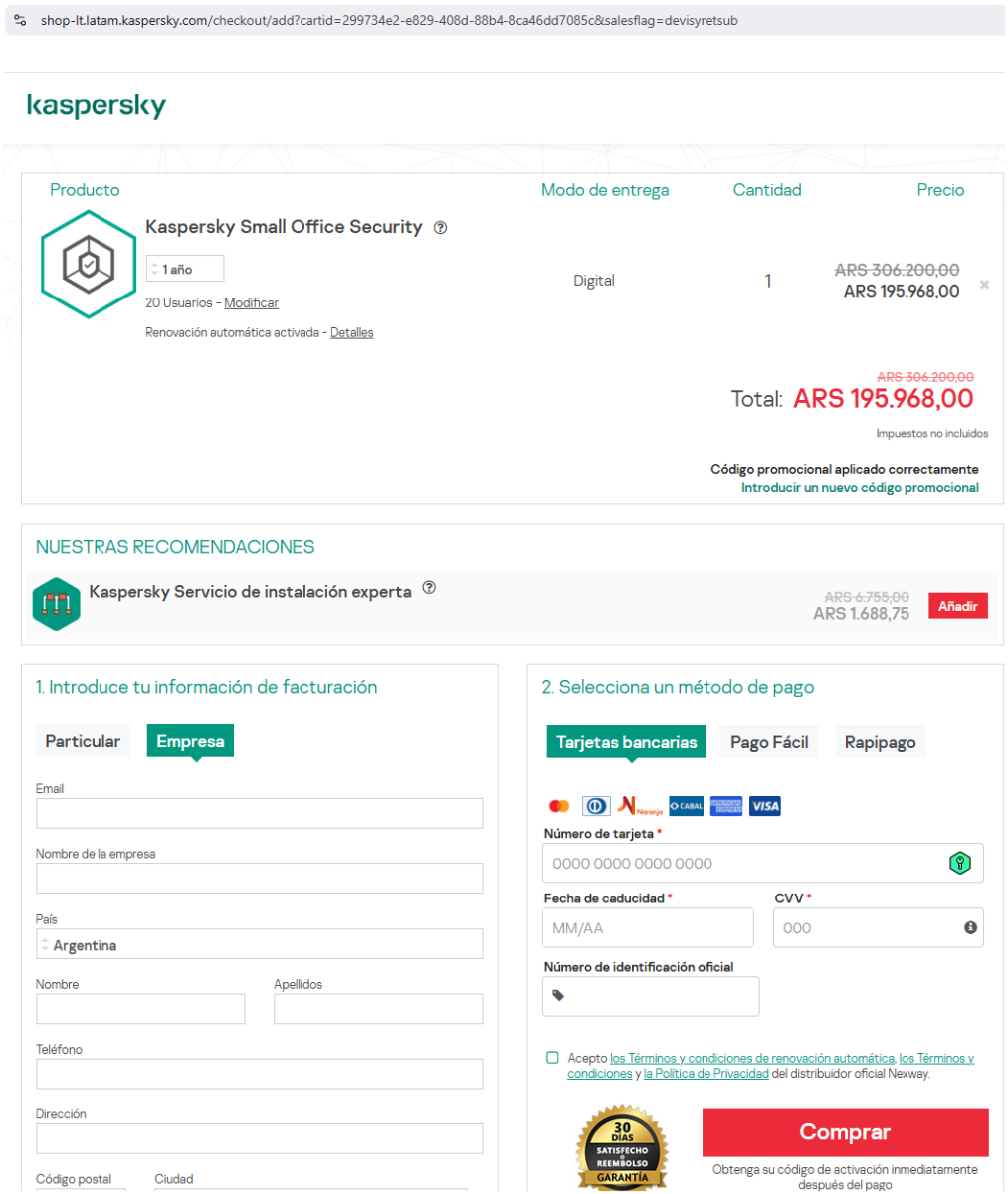Add installation service with Añadir button
Screen dimensions: 1008x1194
point(957,606)
